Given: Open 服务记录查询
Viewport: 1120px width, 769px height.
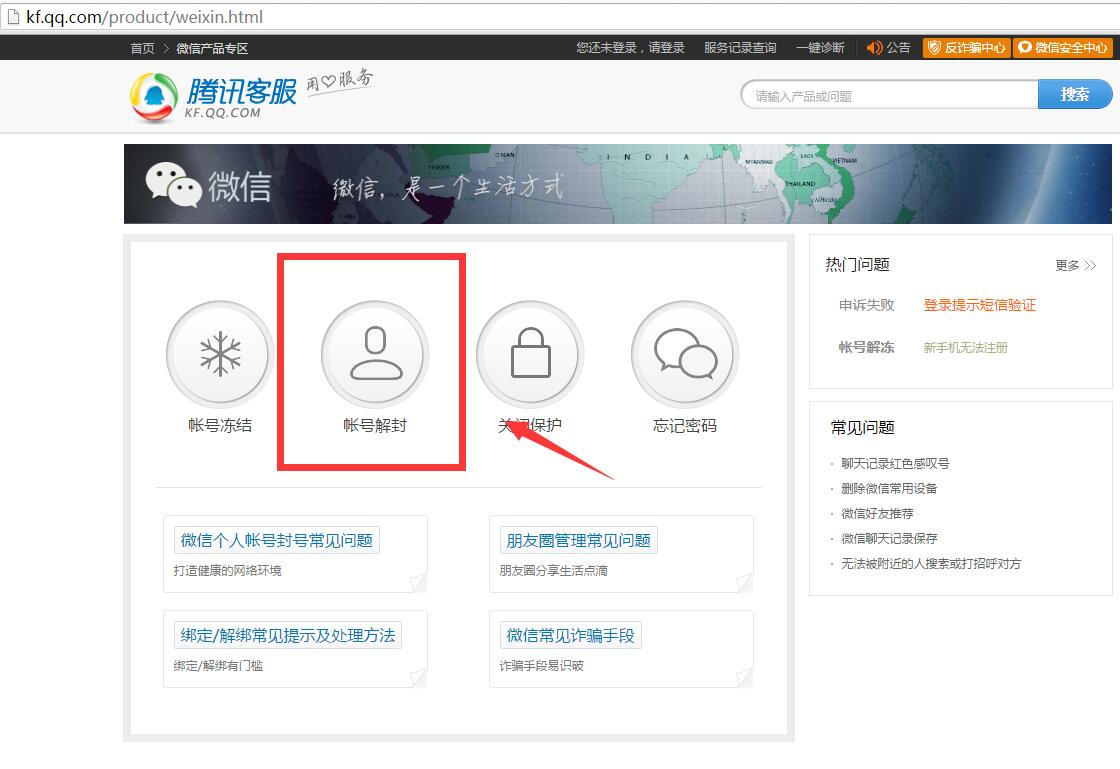Looking at the screenshot, I should pyautogui.click(x=740, y=48).
